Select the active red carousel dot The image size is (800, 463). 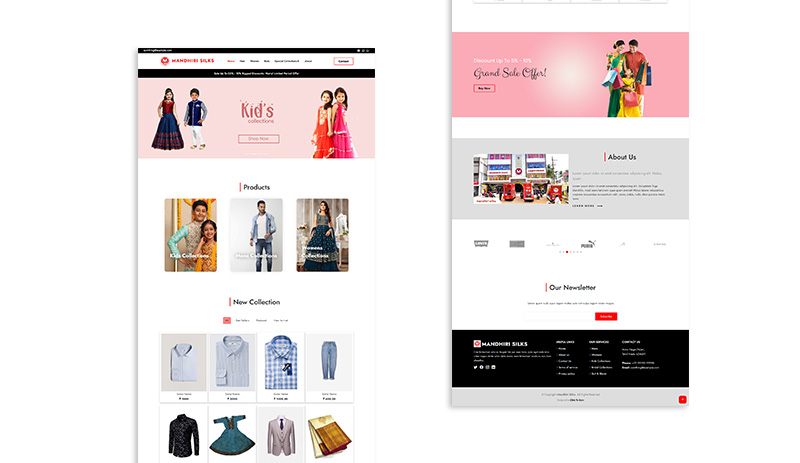(x=567, y=252)
